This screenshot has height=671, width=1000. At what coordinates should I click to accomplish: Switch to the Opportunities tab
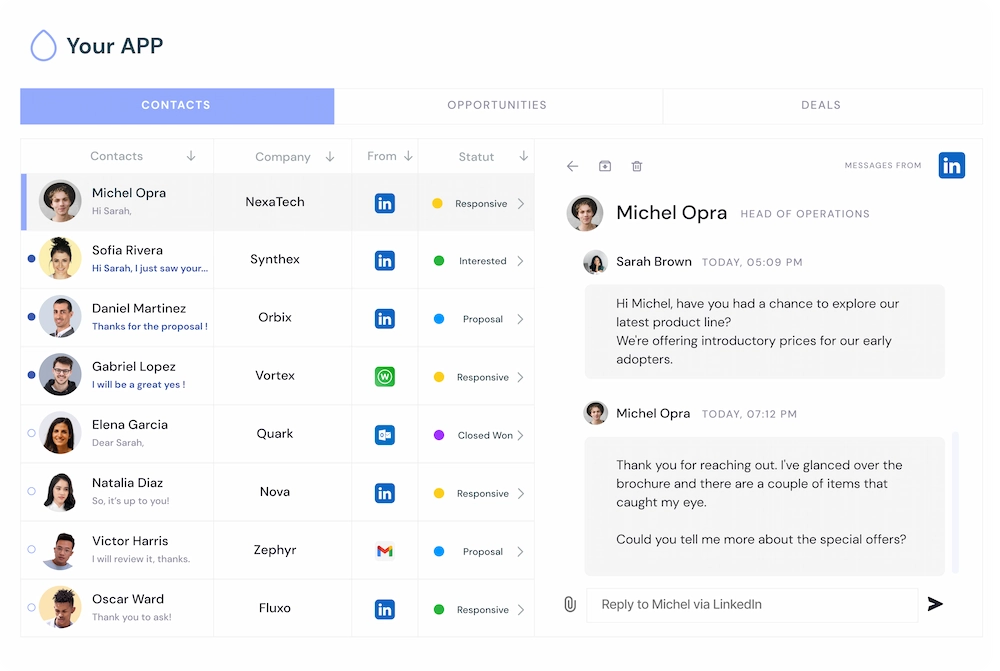coord(497,105)
